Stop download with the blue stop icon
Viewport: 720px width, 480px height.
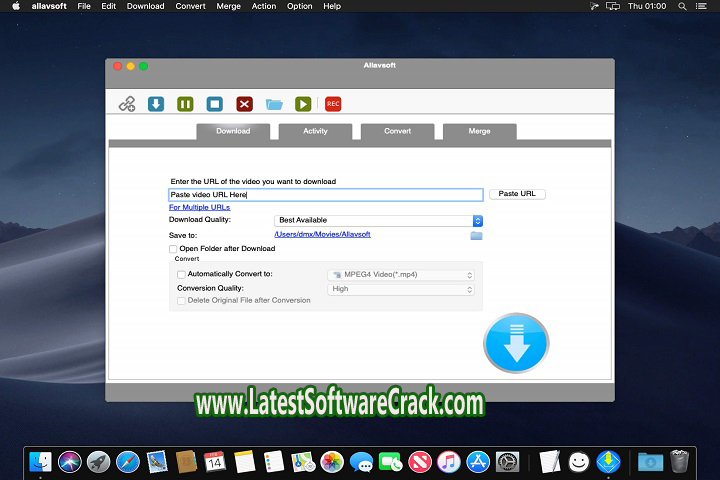coord(214,104)
